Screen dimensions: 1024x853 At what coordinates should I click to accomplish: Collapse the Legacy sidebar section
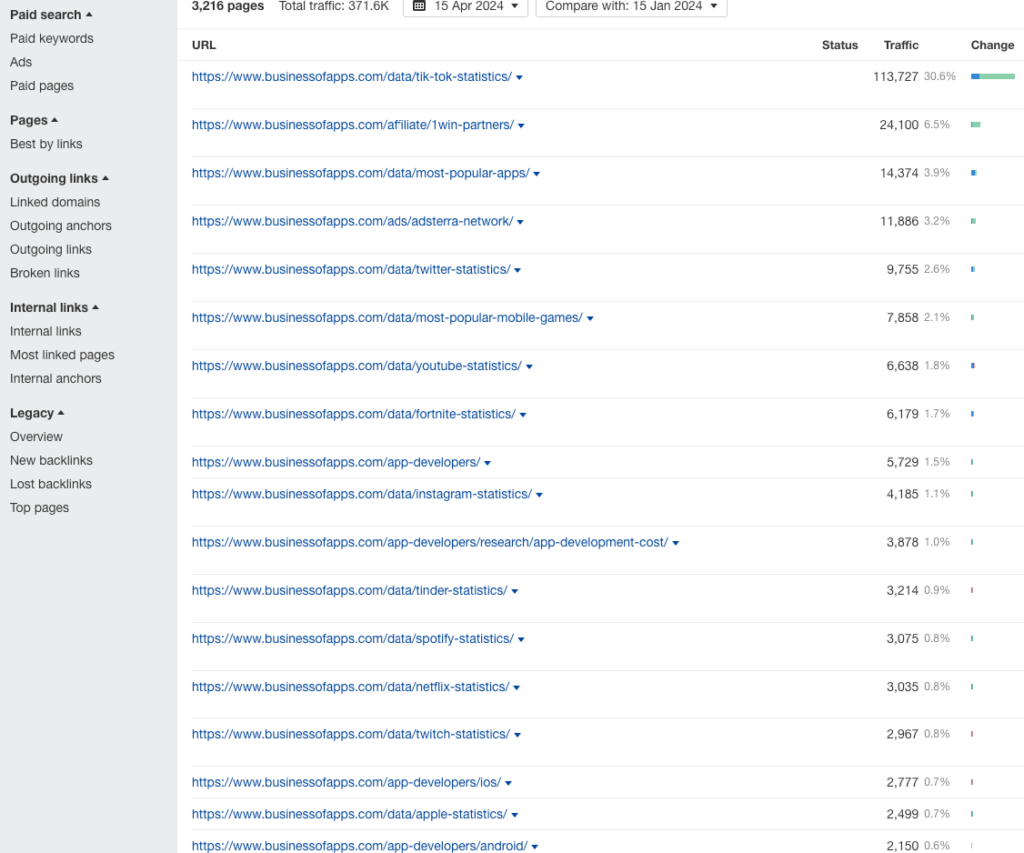tap(37, 412)
